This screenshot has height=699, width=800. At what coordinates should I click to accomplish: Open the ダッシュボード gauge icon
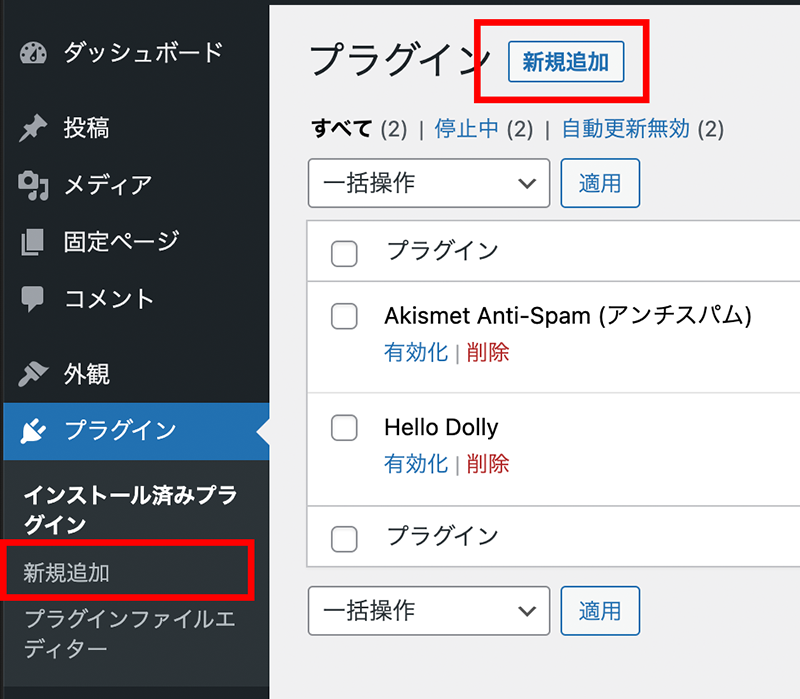[x=33, y=53]
